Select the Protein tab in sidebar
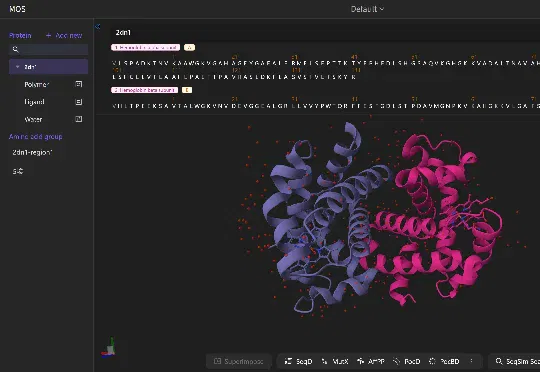The height and width of the screenshot is (372, 540). [x=20, y=35]
